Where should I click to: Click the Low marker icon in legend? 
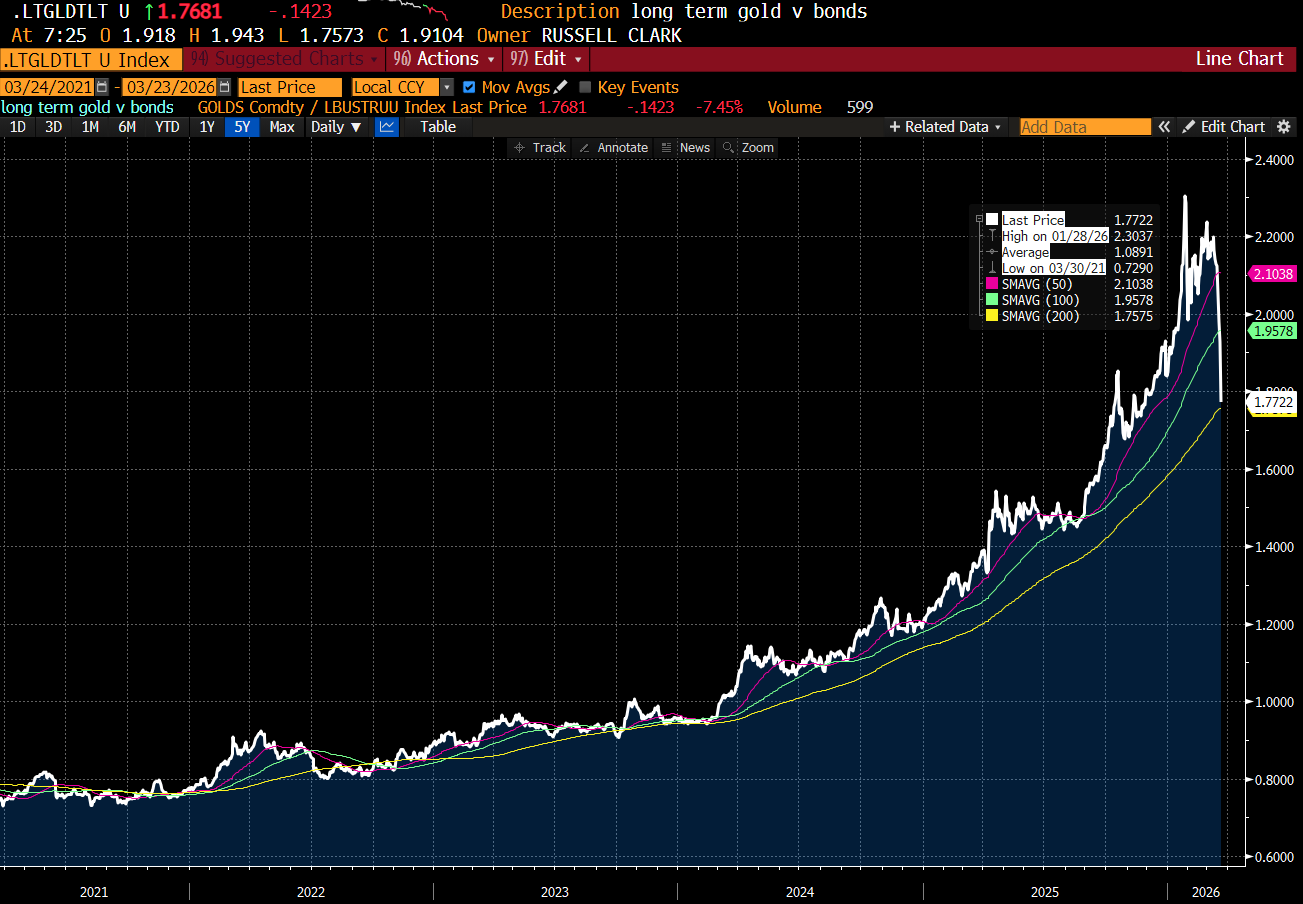[991, 268]
